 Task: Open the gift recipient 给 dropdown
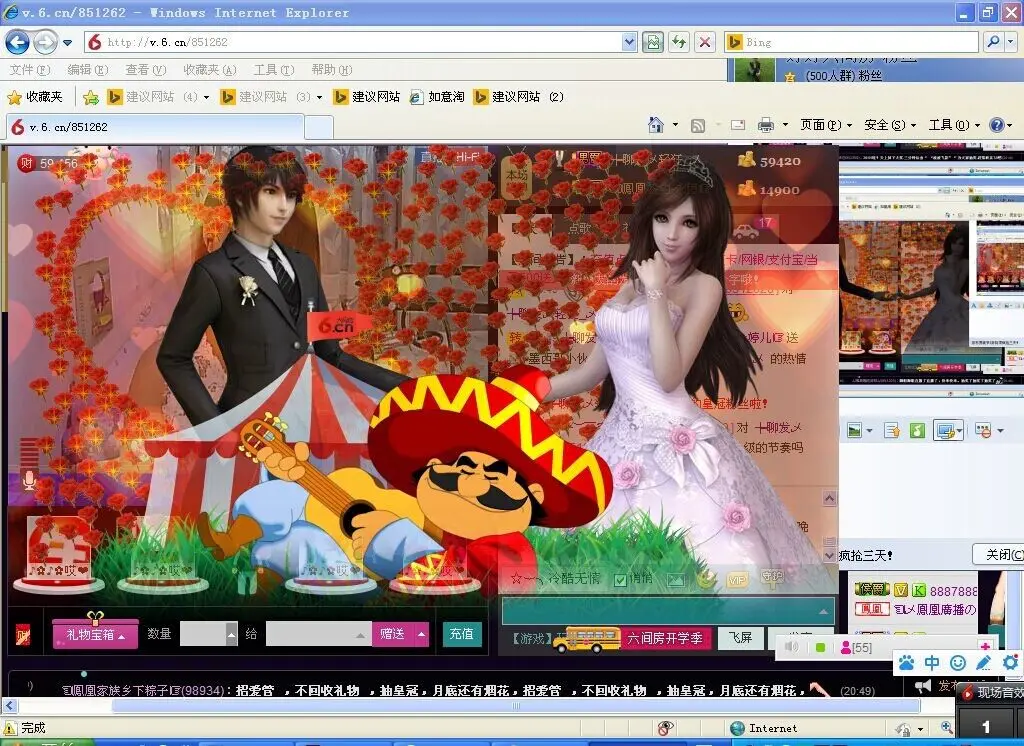pos(360,635)
